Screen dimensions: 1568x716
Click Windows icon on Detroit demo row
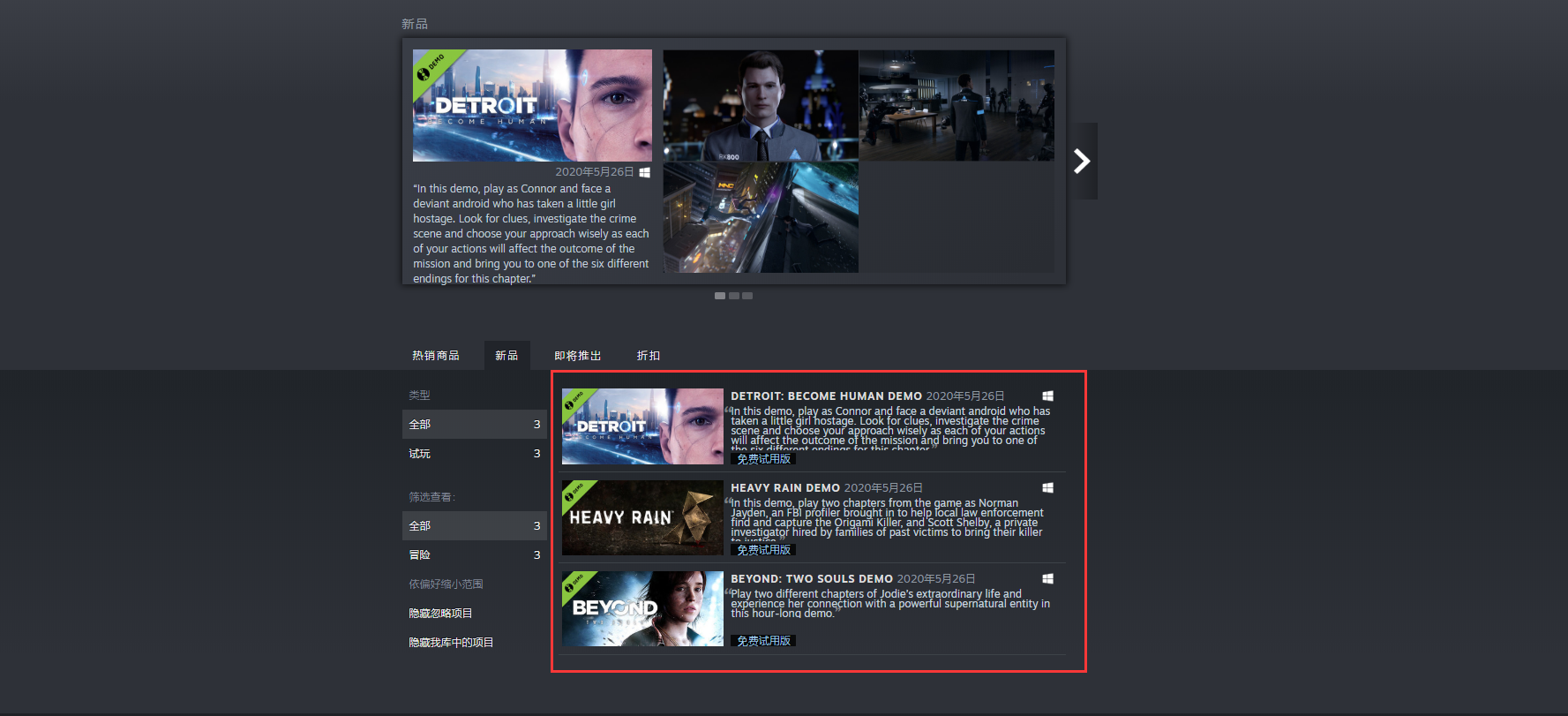(1047, 396)
